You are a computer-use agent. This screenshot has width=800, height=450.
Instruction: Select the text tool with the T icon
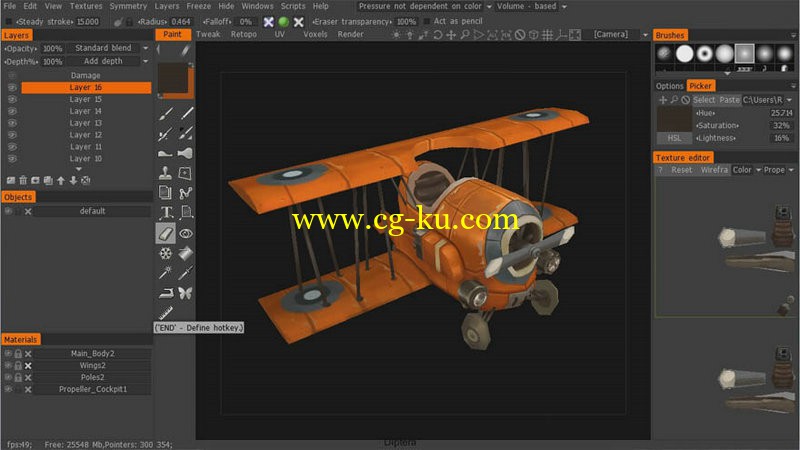point(166,212)
